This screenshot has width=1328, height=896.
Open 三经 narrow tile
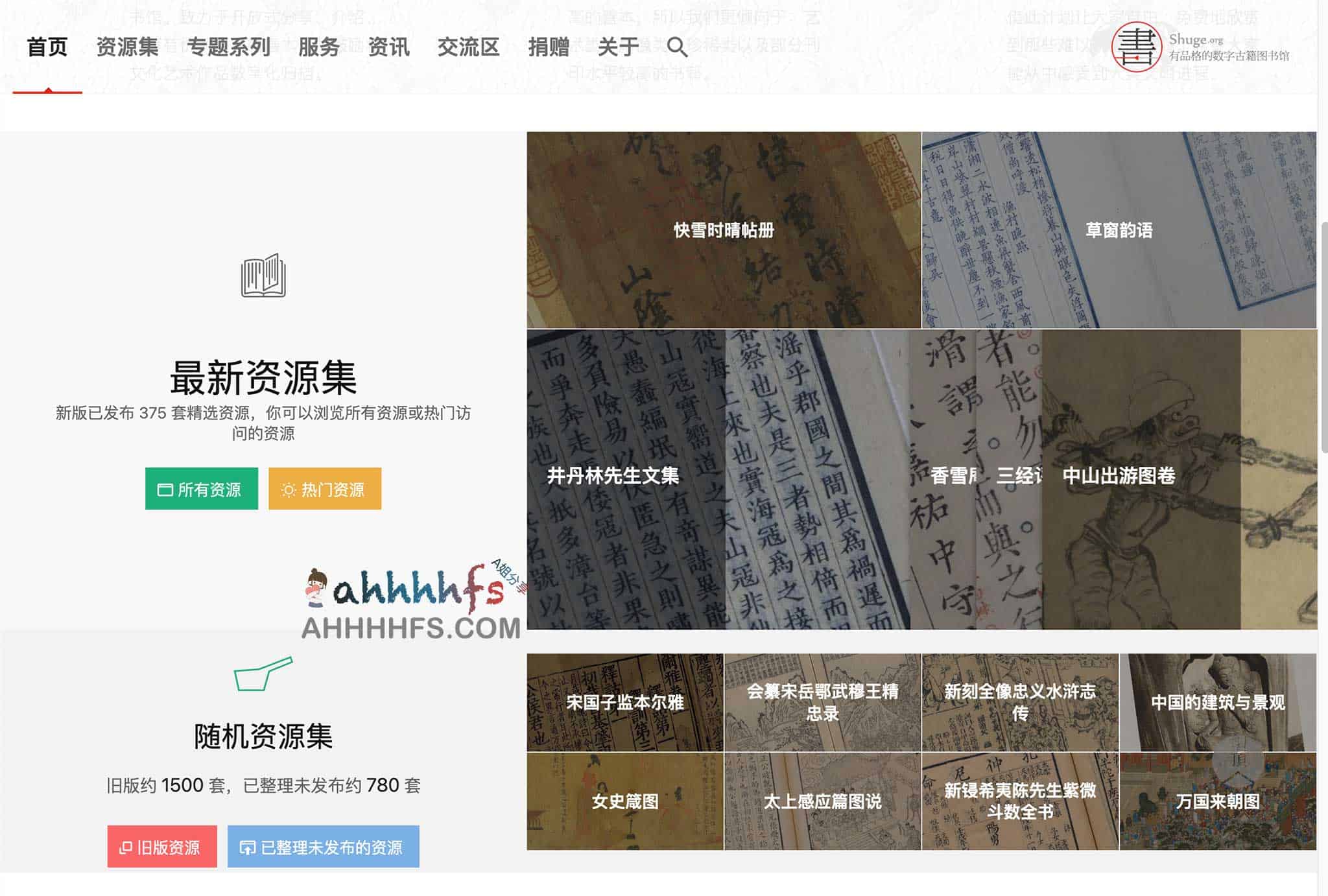pyautogui.click(x=1009, y=480)
